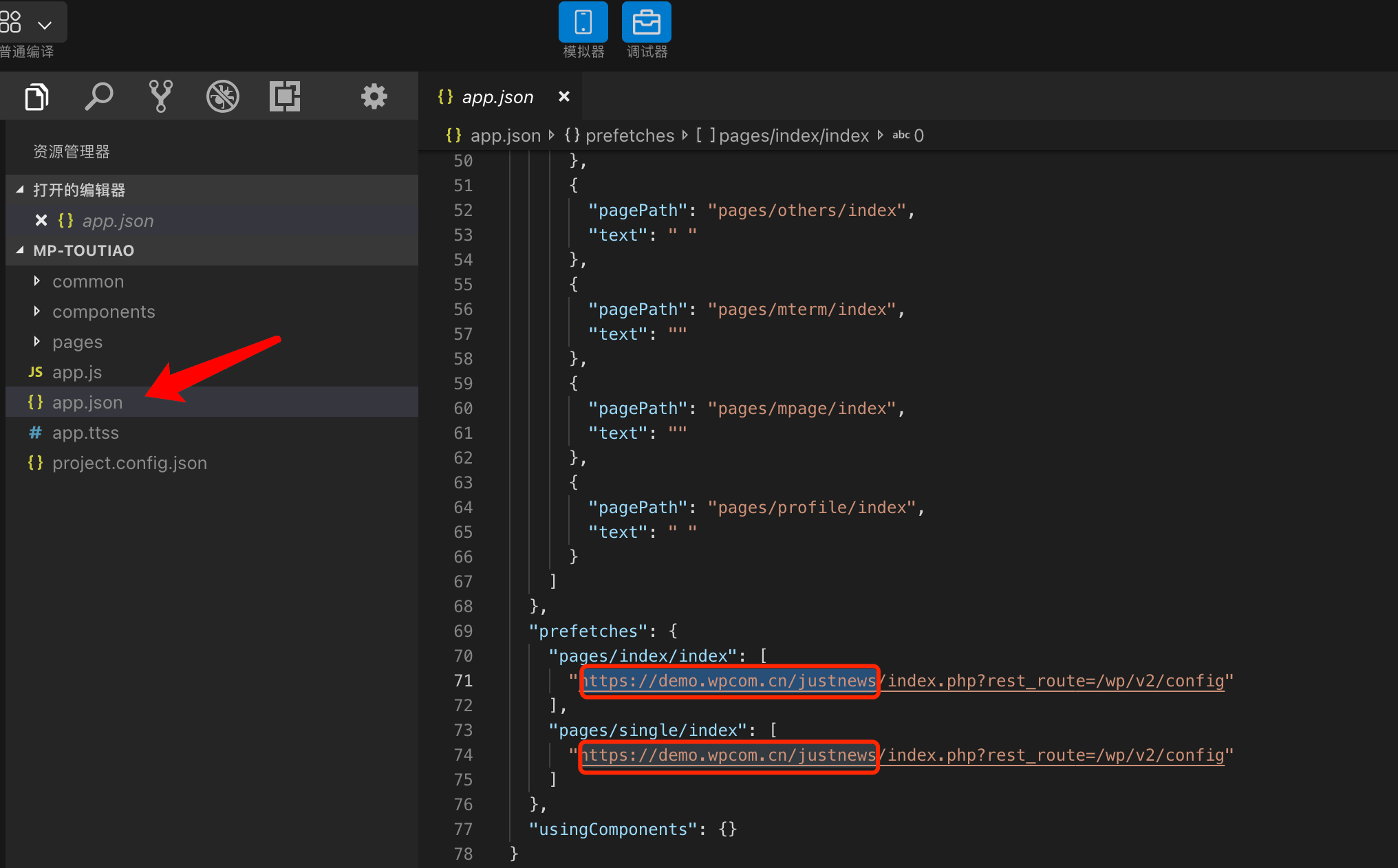This screenshot has width=1398, height=868.
Task: Click the "text" key on line 53
Action: [618, 235]
